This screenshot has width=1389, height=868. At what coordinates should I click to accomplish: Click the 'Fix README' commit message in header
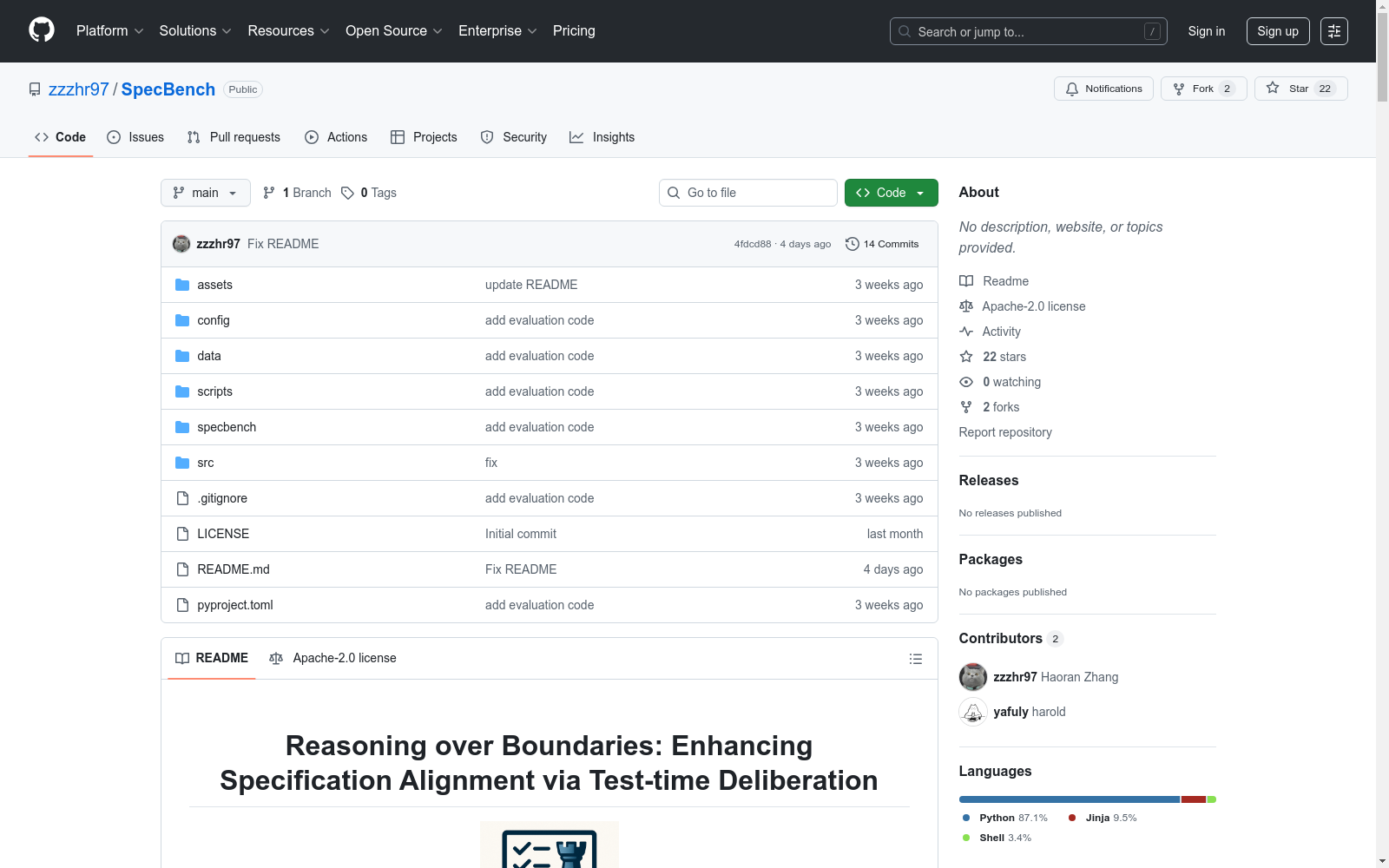coord(283,244)
